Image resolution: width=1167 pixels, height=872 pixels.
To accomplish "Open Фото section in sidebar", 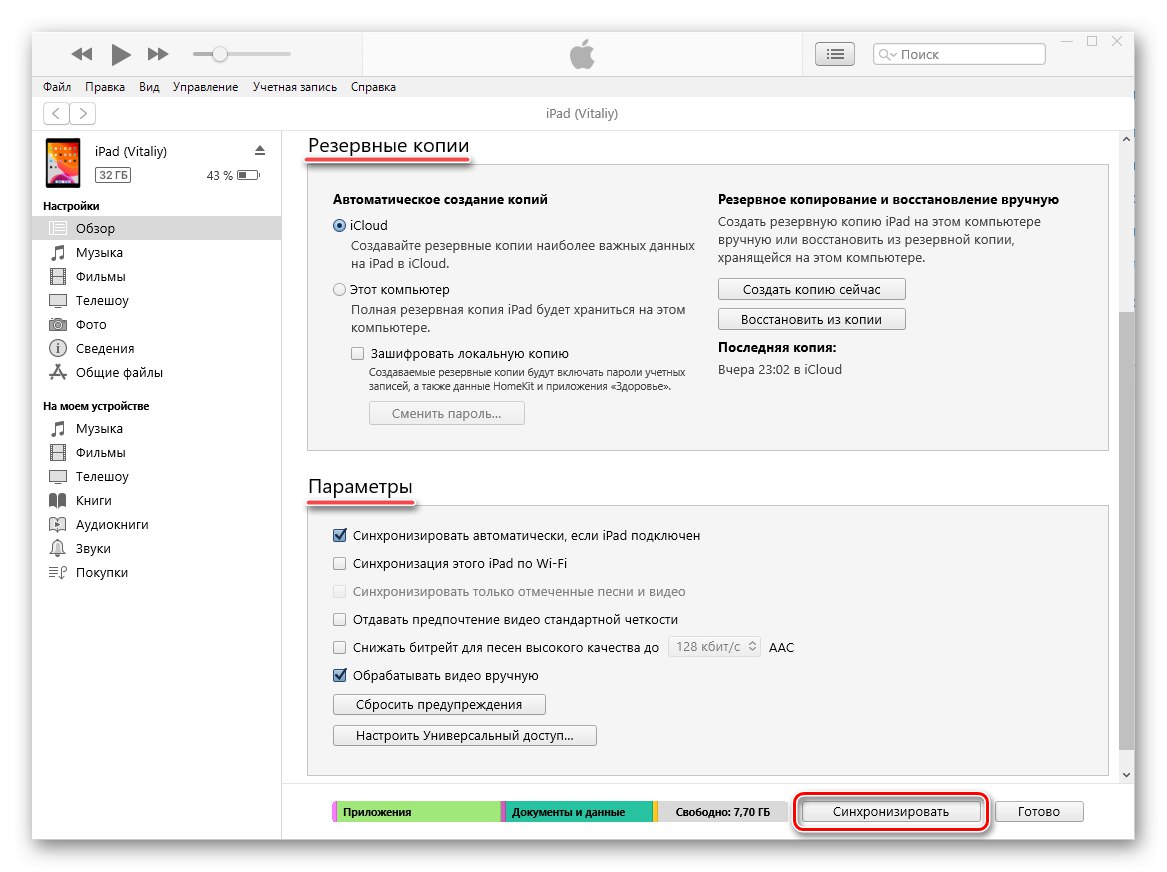I will point(90,324).
